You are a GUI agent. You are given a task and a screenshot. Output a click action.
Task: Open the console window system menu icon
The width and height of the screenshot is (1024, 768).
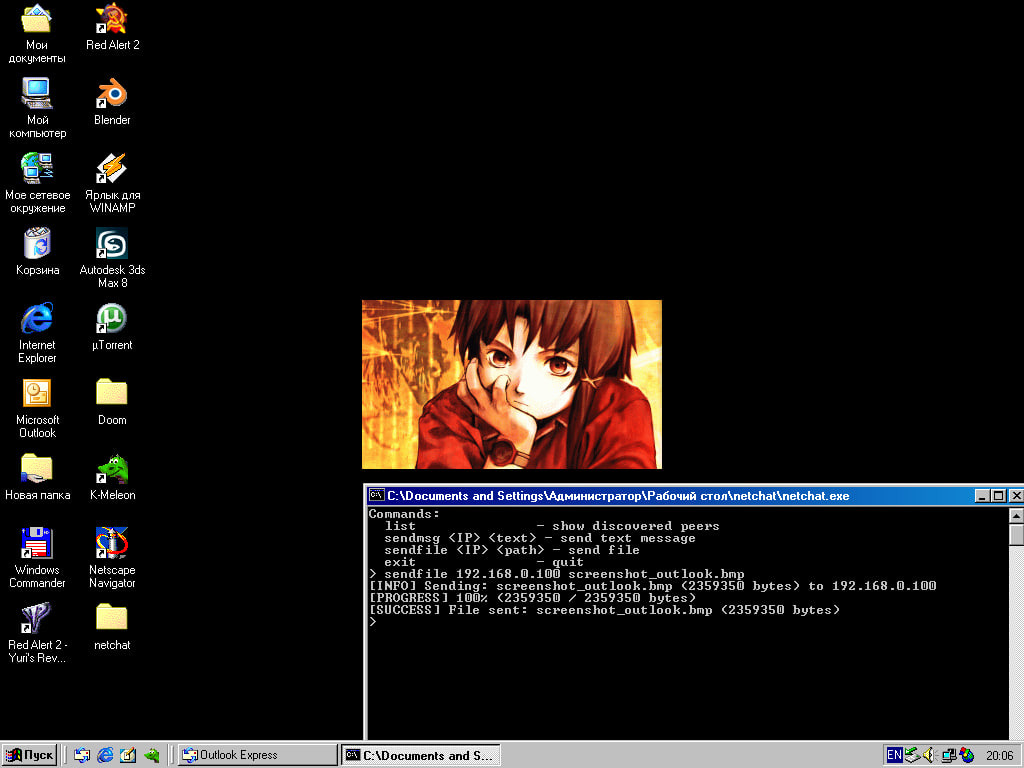[x=376, y=495]
